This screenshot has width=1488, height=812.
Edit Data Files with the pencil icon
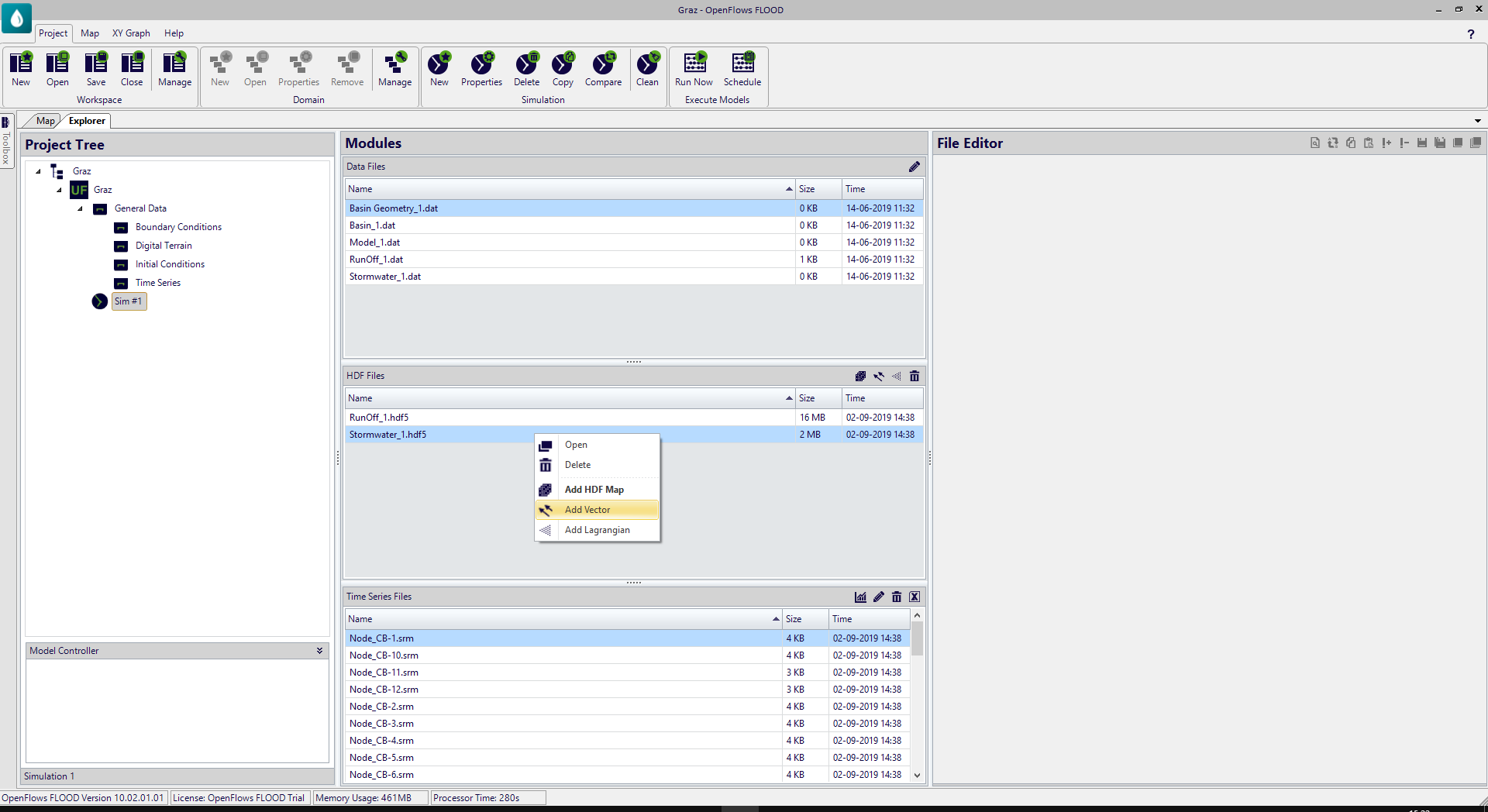(x=914, y=167)
